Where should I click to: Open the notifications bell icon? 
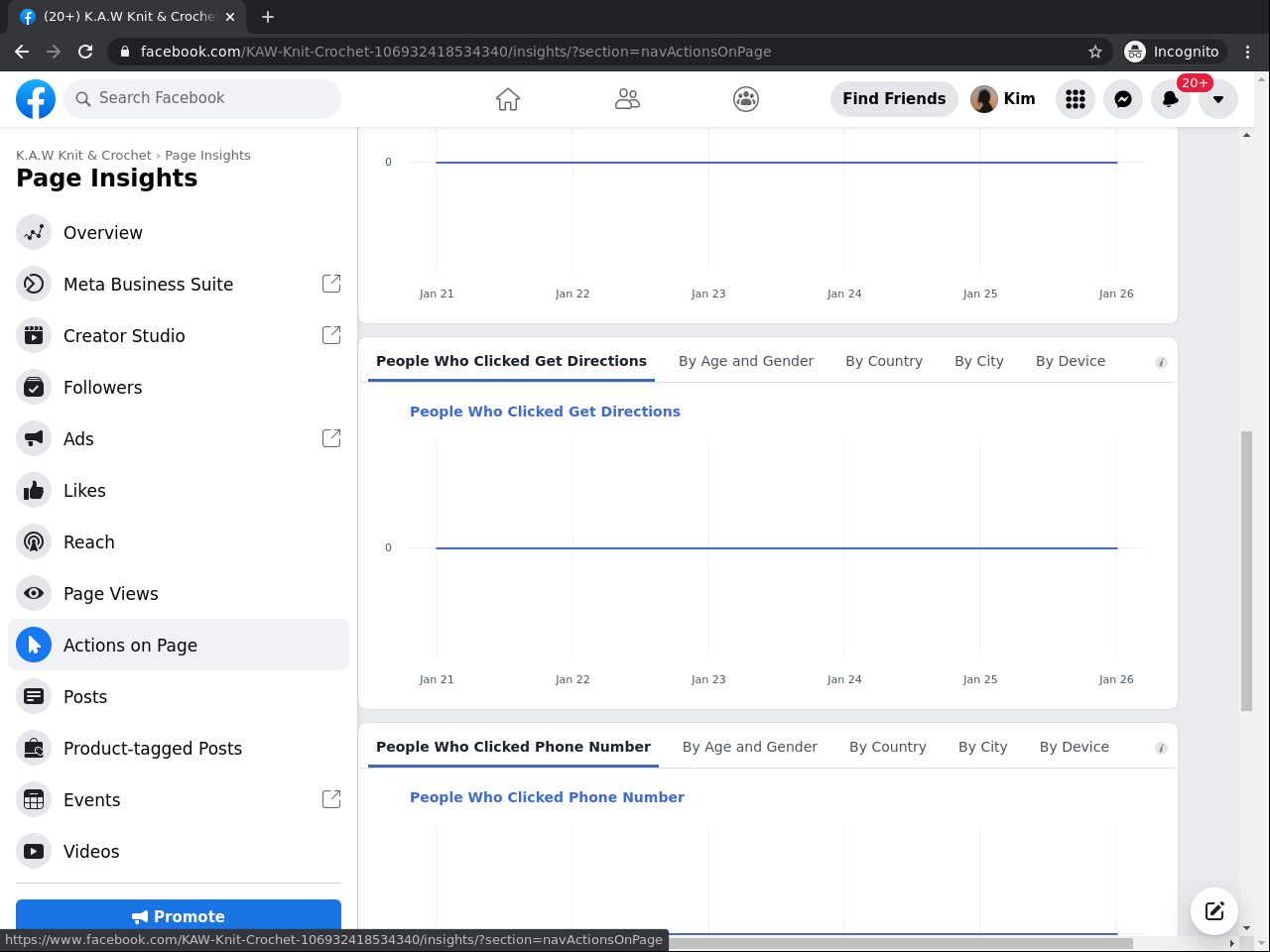pos(1171,99)
